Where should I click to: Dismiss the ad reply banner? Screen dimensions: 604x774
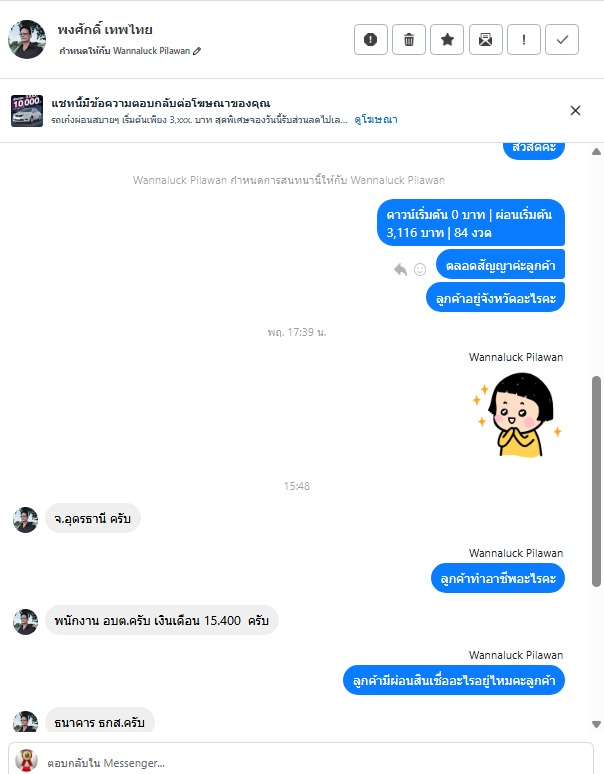[x=575, y=111]
